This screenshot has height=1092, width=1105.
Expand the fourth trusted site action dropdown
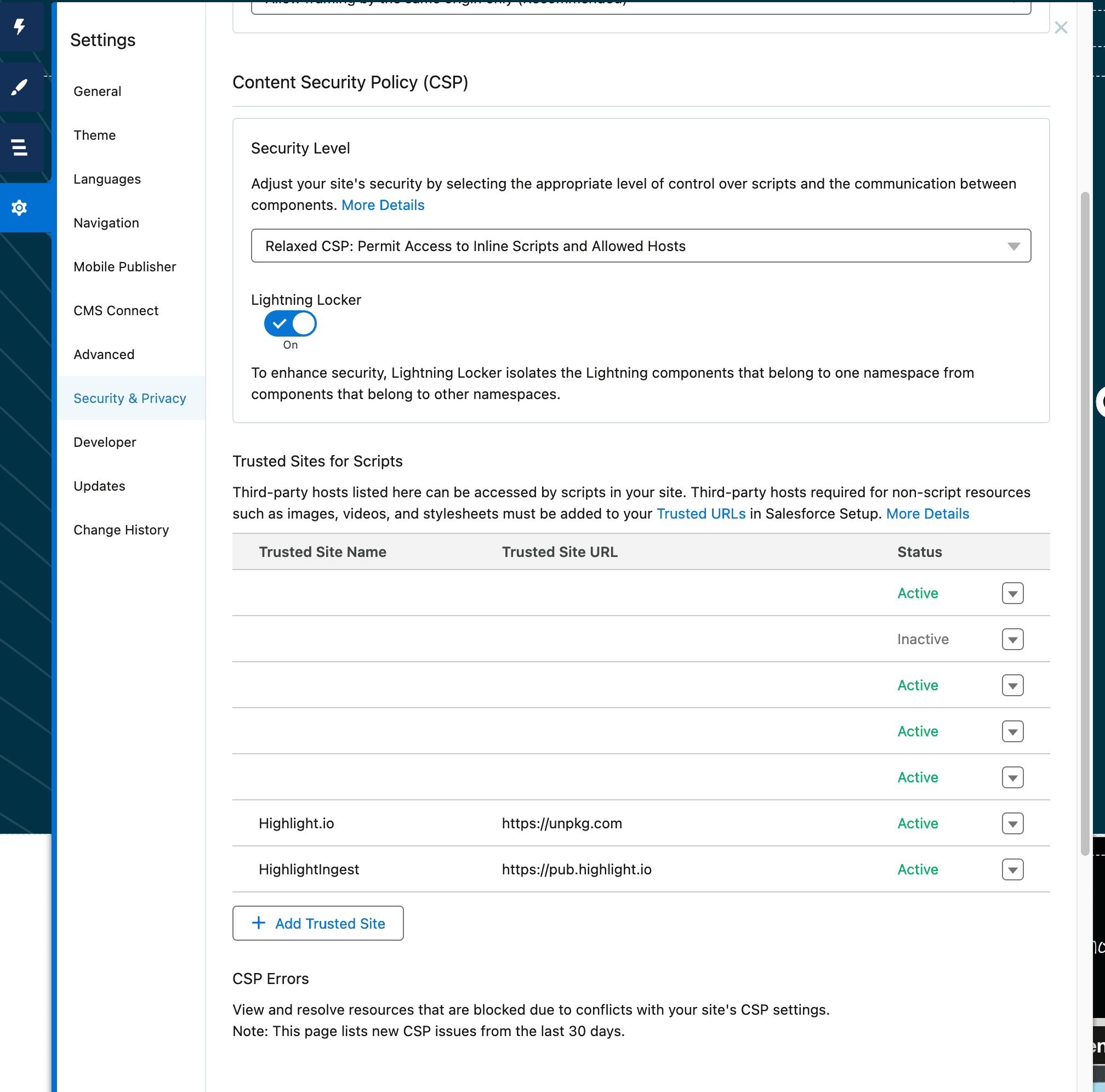[1013, 731]
